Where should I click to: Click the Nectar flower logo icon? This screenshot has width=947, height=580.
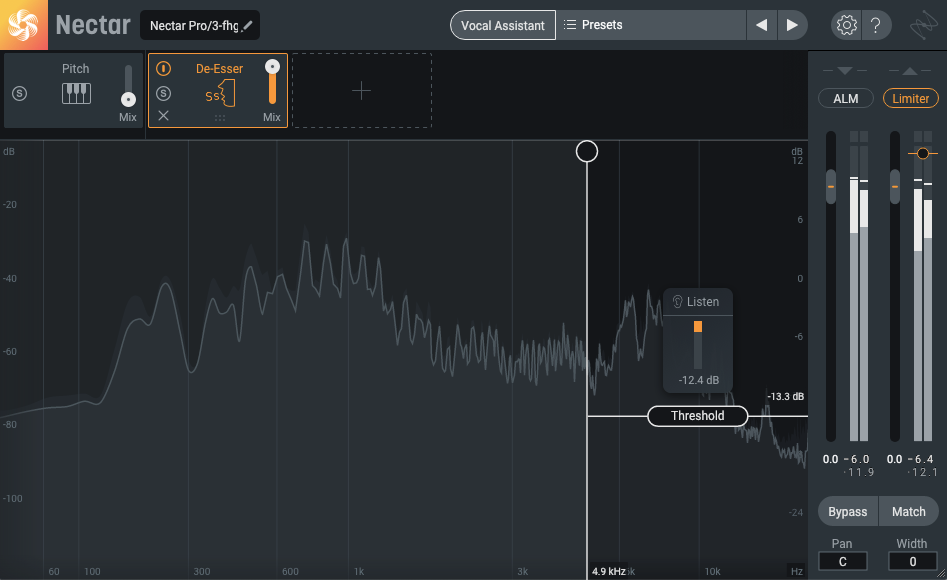(x=24, y=25)
